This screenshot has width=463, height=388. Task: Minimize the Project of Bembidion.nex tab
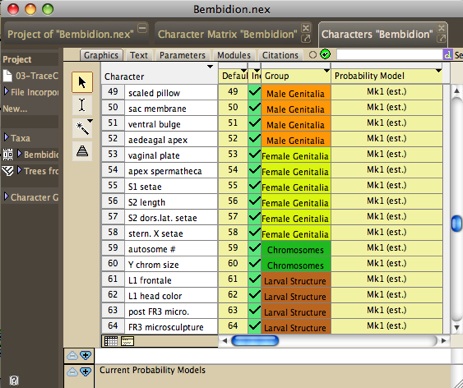point(142,28)
